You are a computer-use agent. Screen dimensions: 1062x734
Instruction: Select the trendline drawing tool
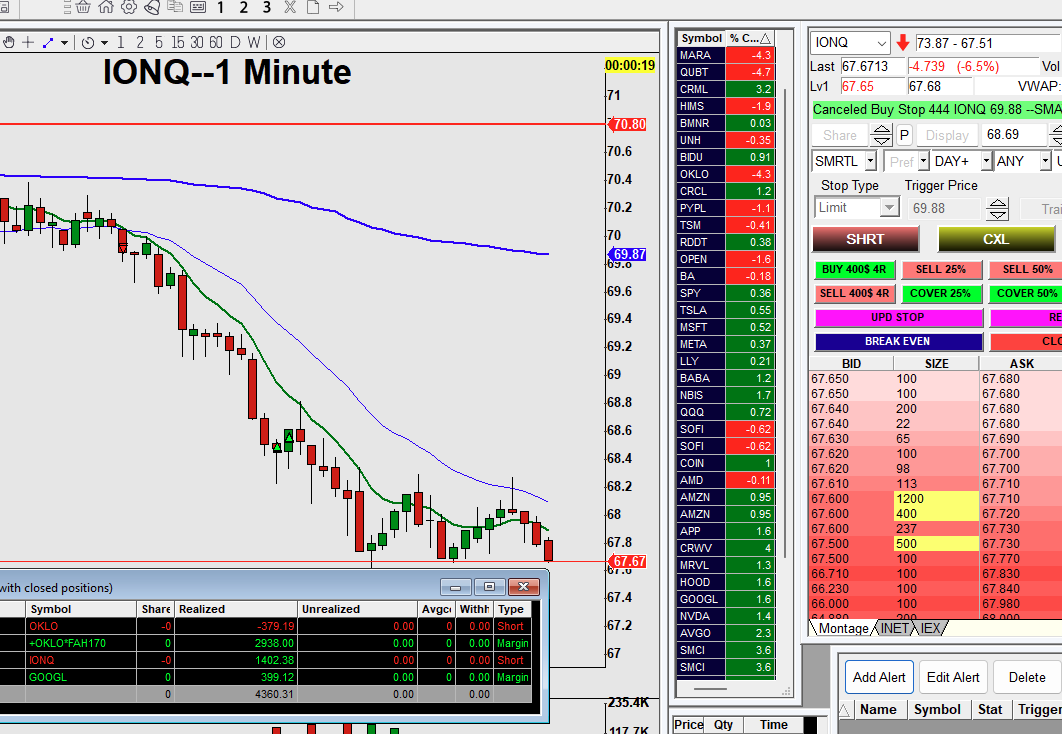(x=48, y=42)
